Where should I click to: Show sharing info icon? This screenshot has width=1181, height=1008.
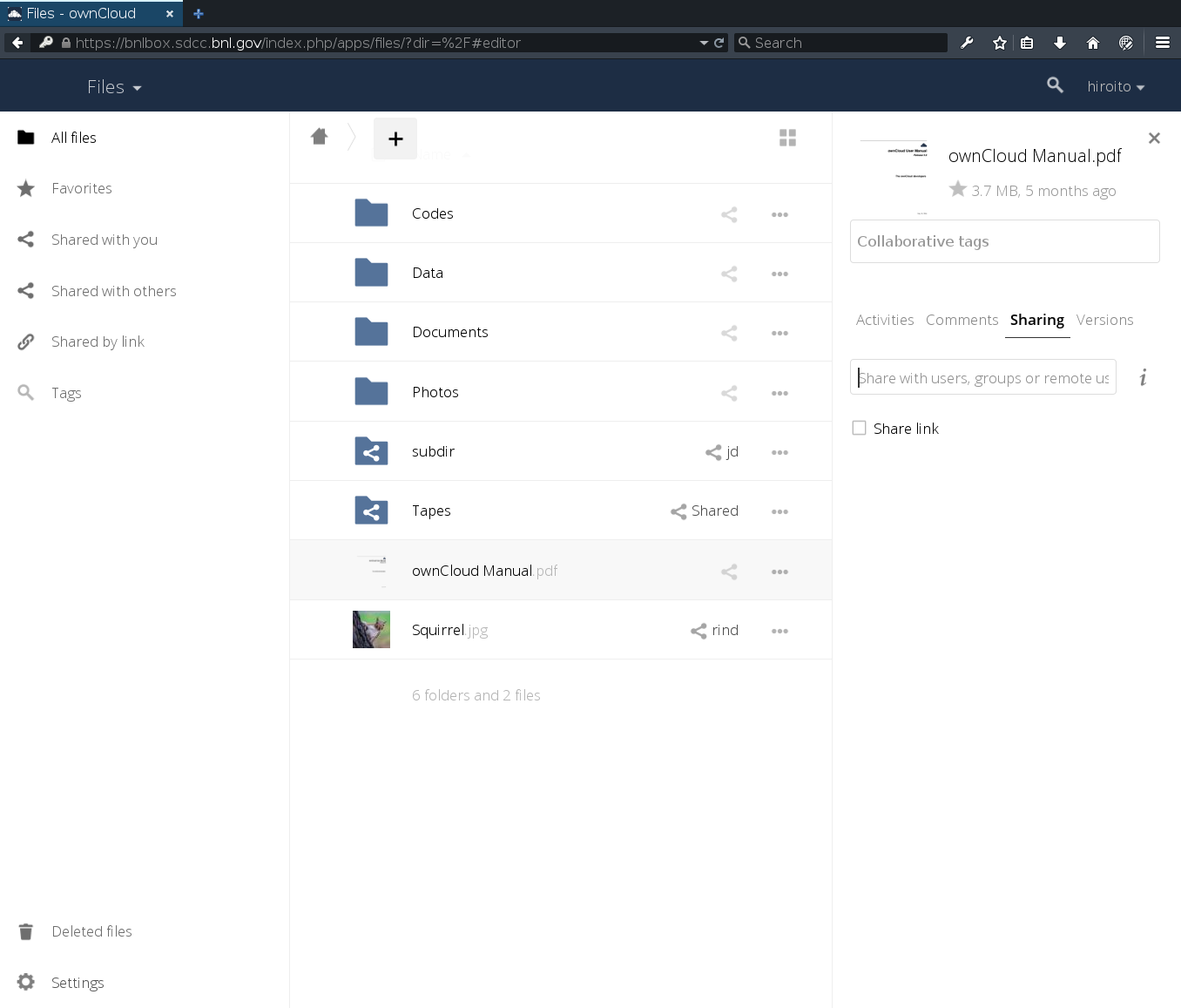click(1143, 377)
